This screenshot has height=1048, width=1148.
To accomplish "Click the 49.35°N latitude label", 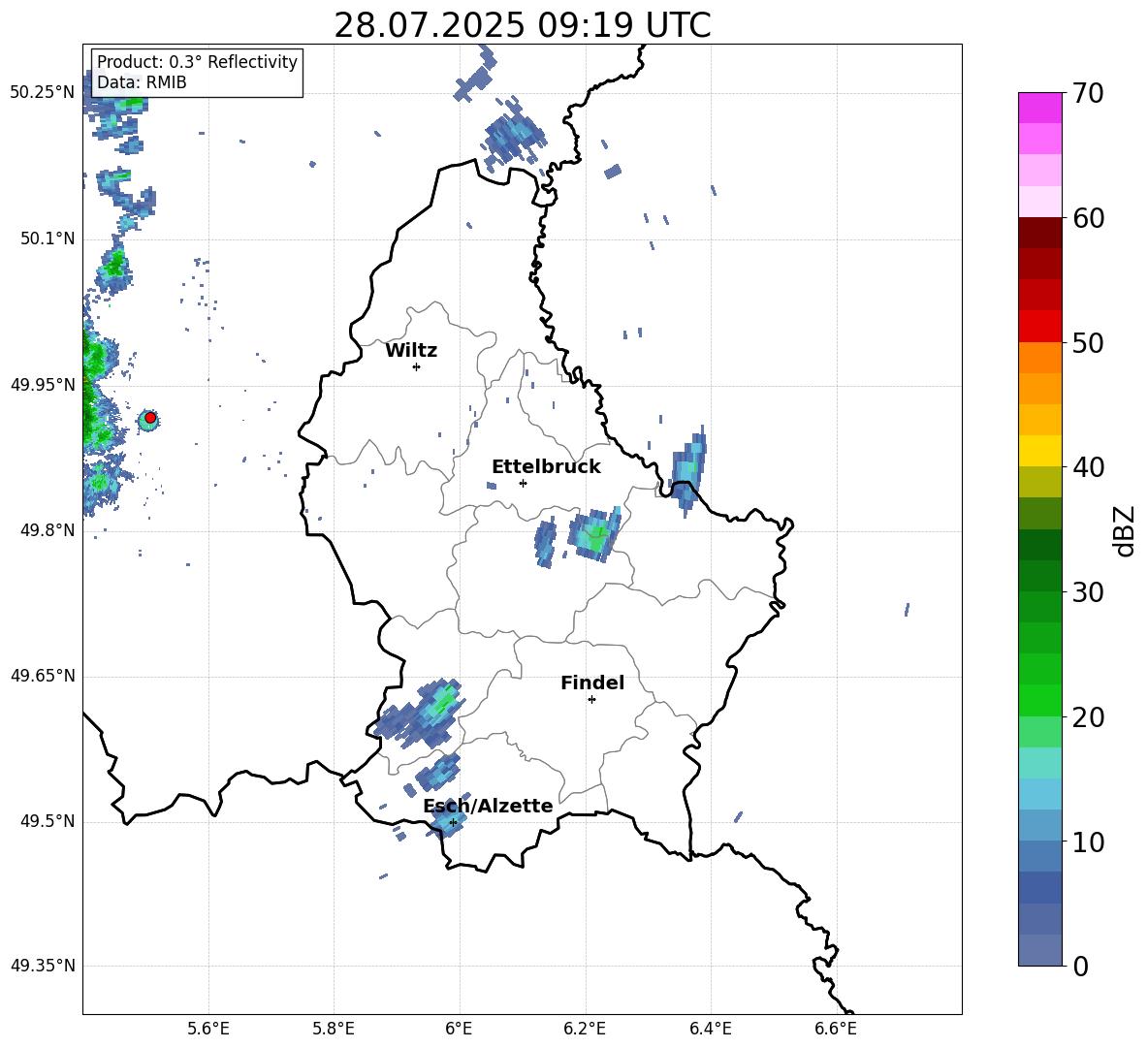I will pos(42,966).
